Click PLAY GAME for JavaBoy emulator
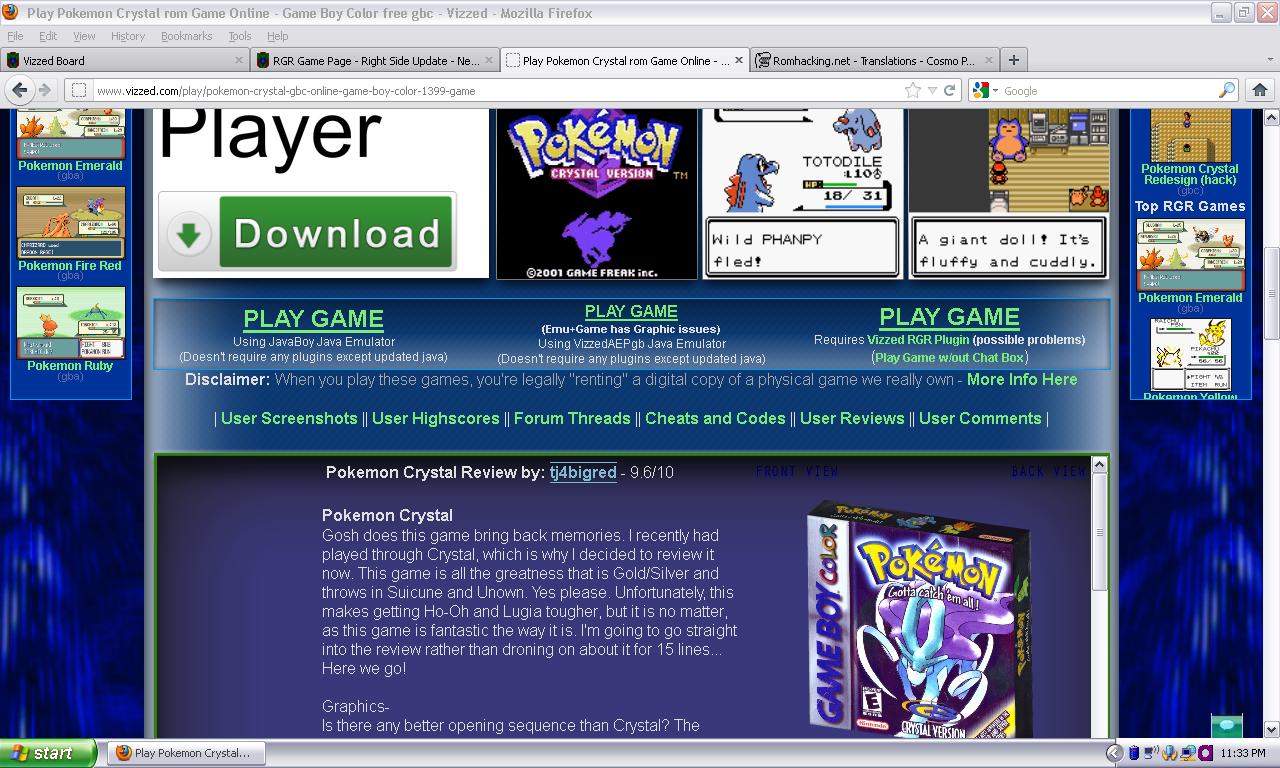The height and width of the screenshot is (768, 1280). tap(313, 319)
